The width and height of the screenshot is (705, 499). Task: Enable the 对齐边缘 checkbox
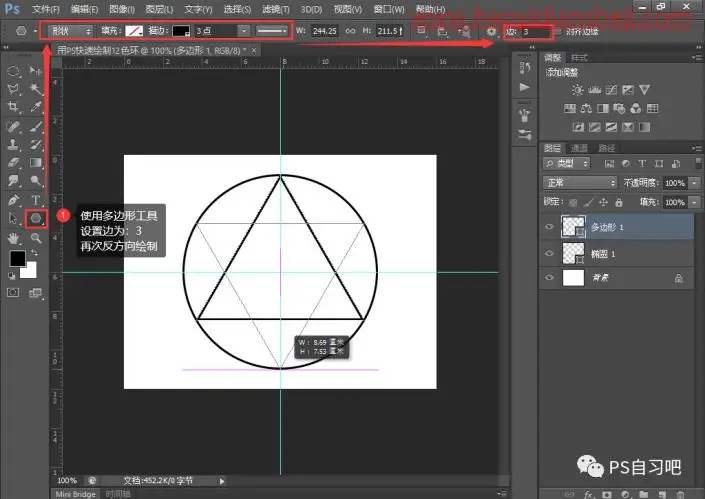tap(558, 31)
